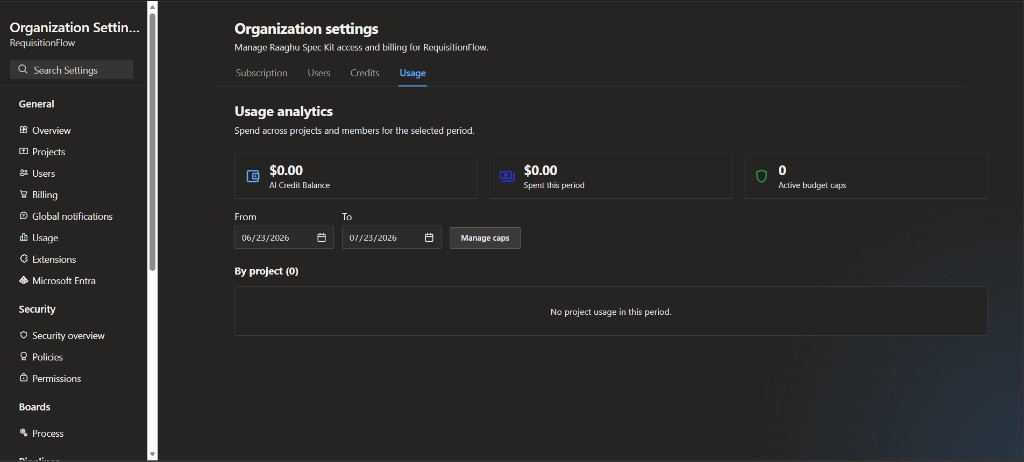Click the AI Credit Balance wallet icon

pos(253,176)
